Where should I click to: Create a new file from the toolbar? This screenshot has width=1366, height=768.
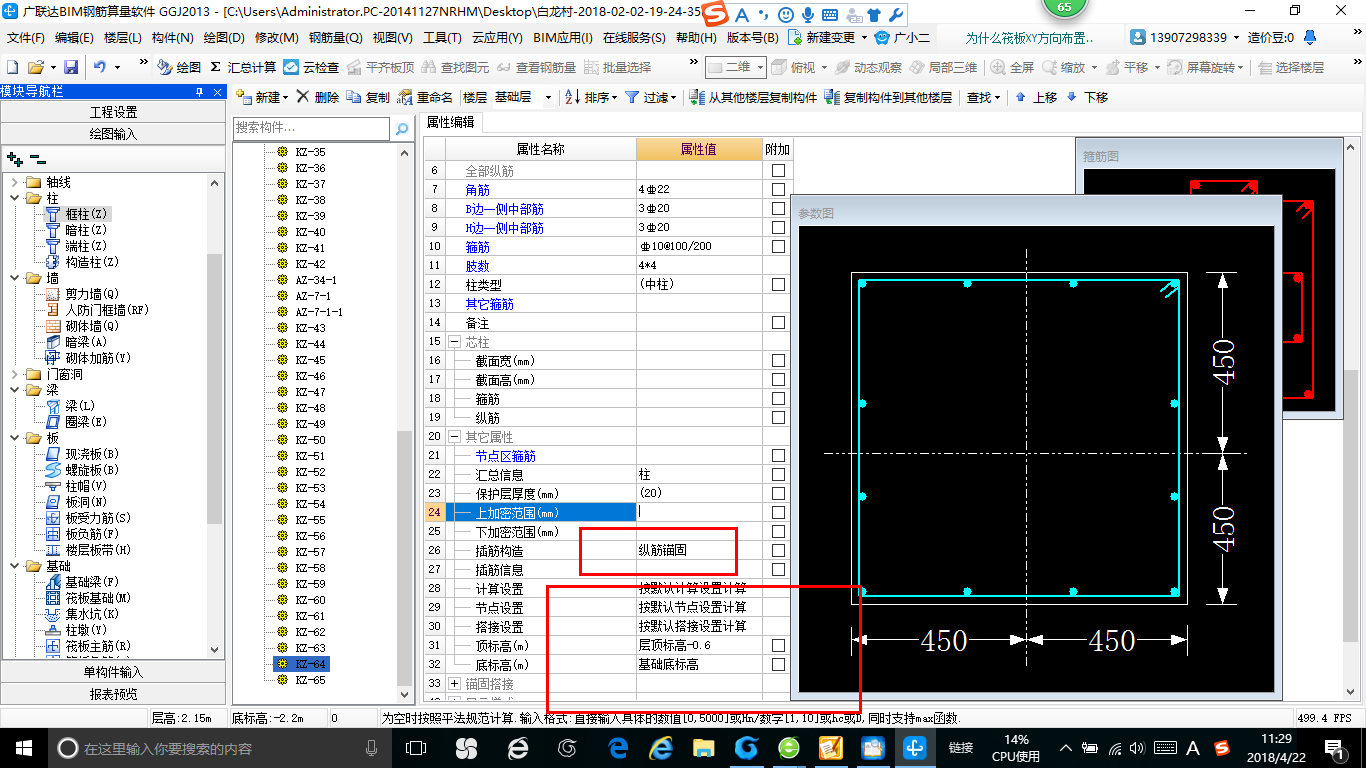[x=13, y=67]
